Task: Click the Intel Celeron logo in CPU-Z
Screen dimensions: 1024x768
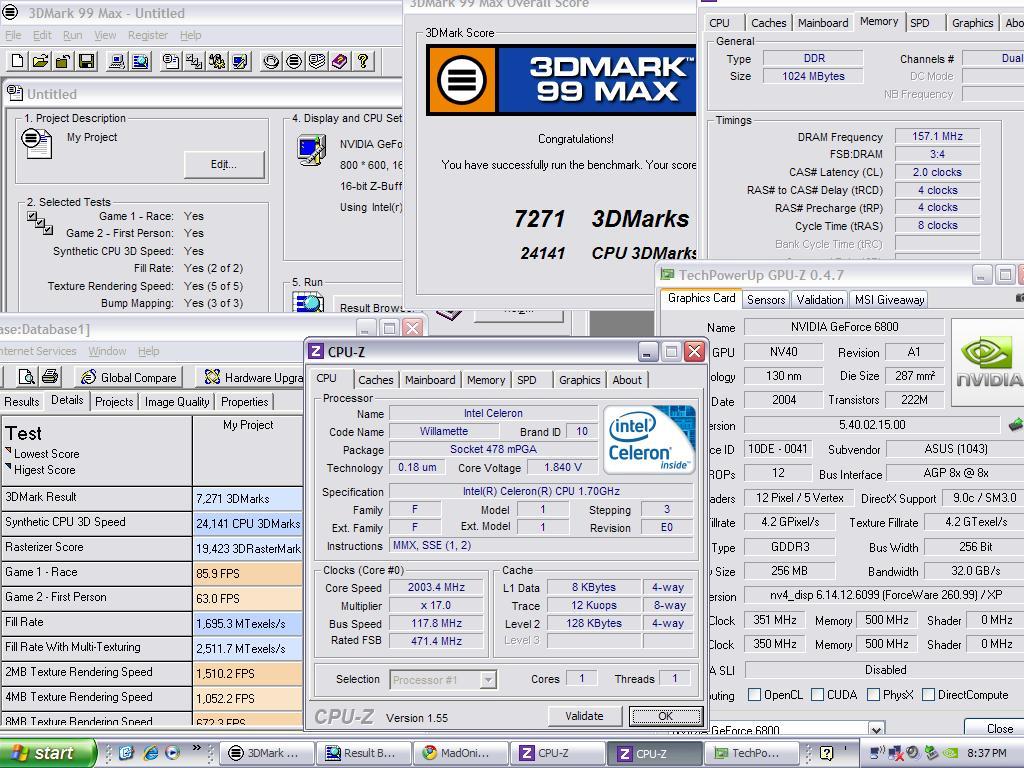Action: click(x=649, y=439)
